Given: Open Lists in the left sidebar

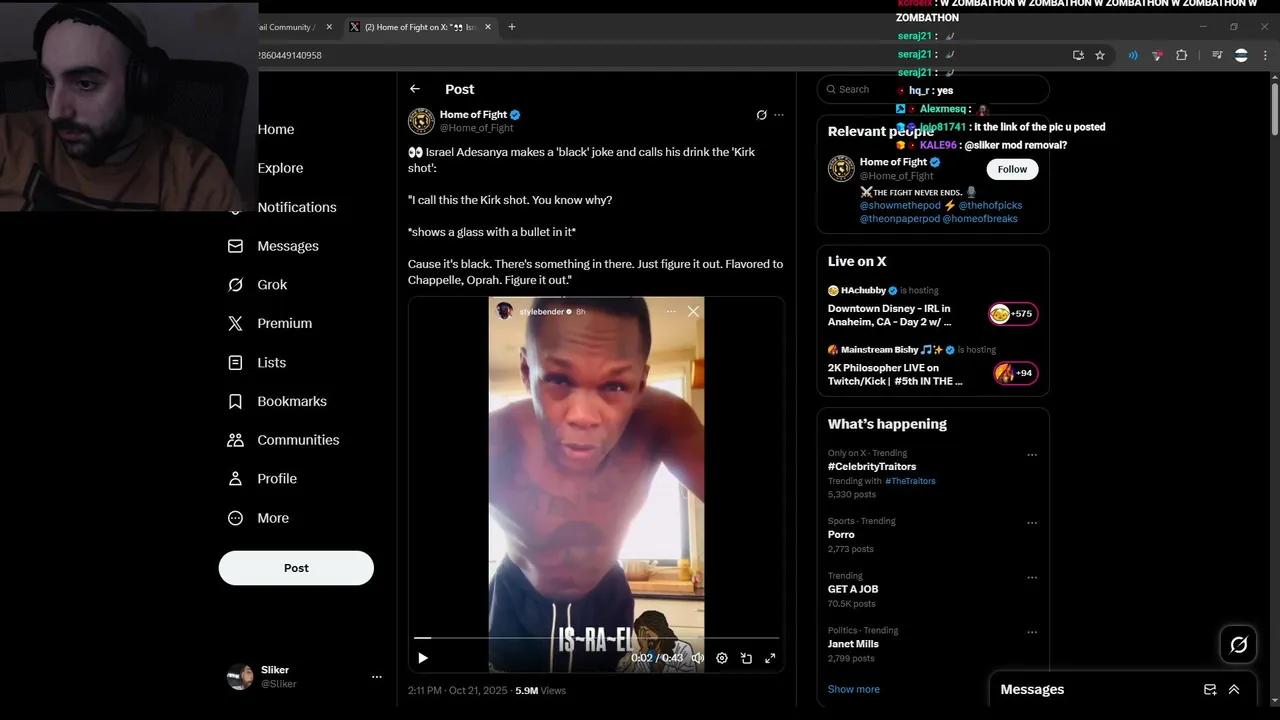Looking at the screenshot, I should [x=257, y=363].
